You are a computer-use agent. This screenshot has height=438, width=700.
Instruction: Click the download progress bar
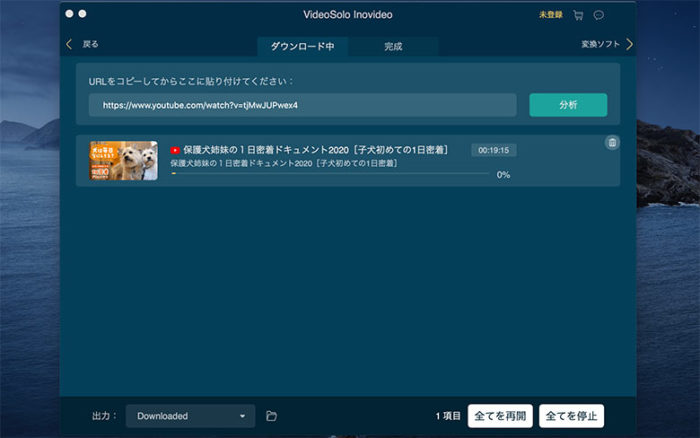point(330,174)
